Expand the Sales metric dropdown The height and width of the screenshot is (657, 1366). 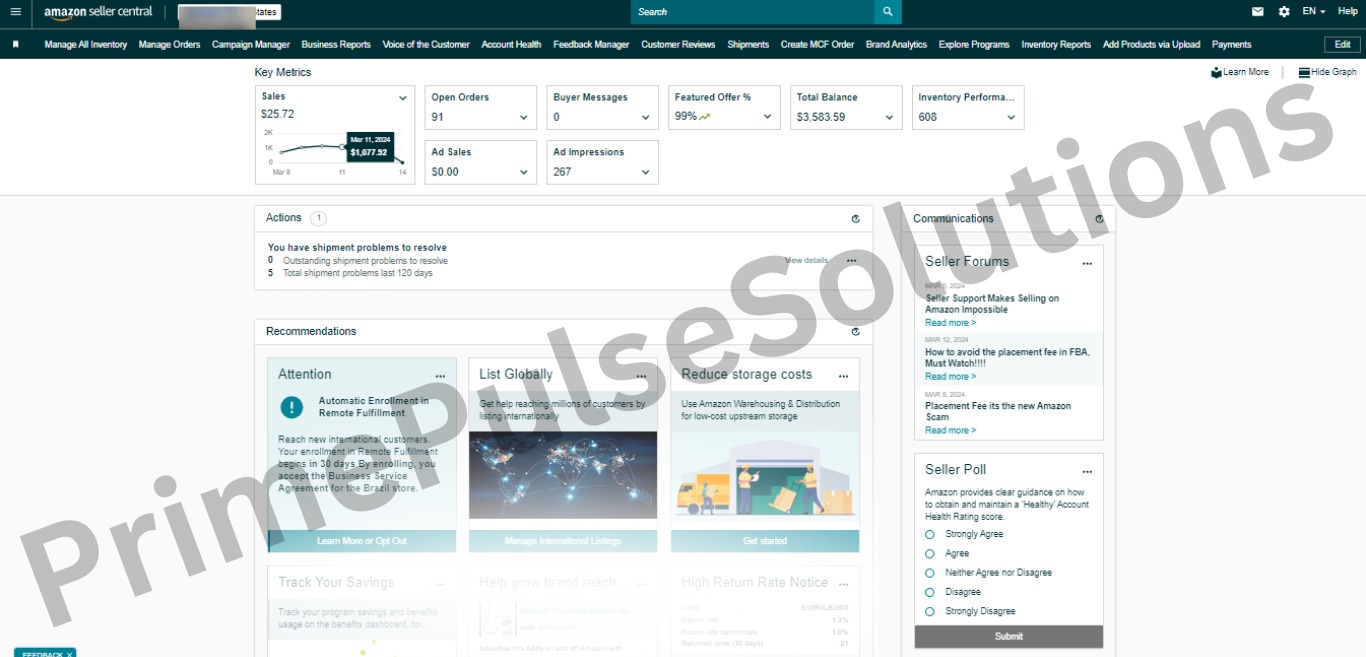click(x=403, y=98)
